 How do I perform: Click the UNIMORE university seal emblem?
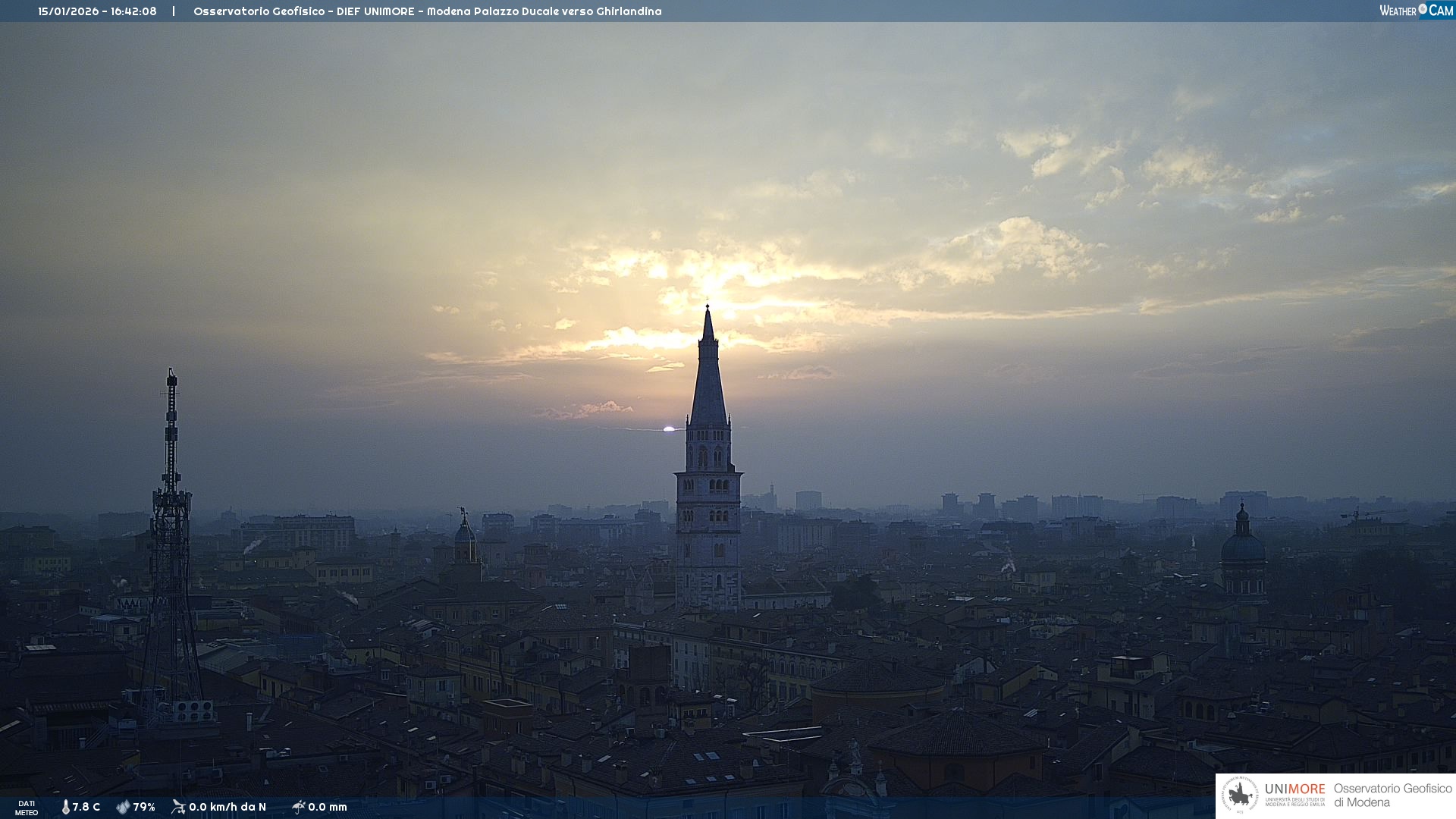(1240, 795)
